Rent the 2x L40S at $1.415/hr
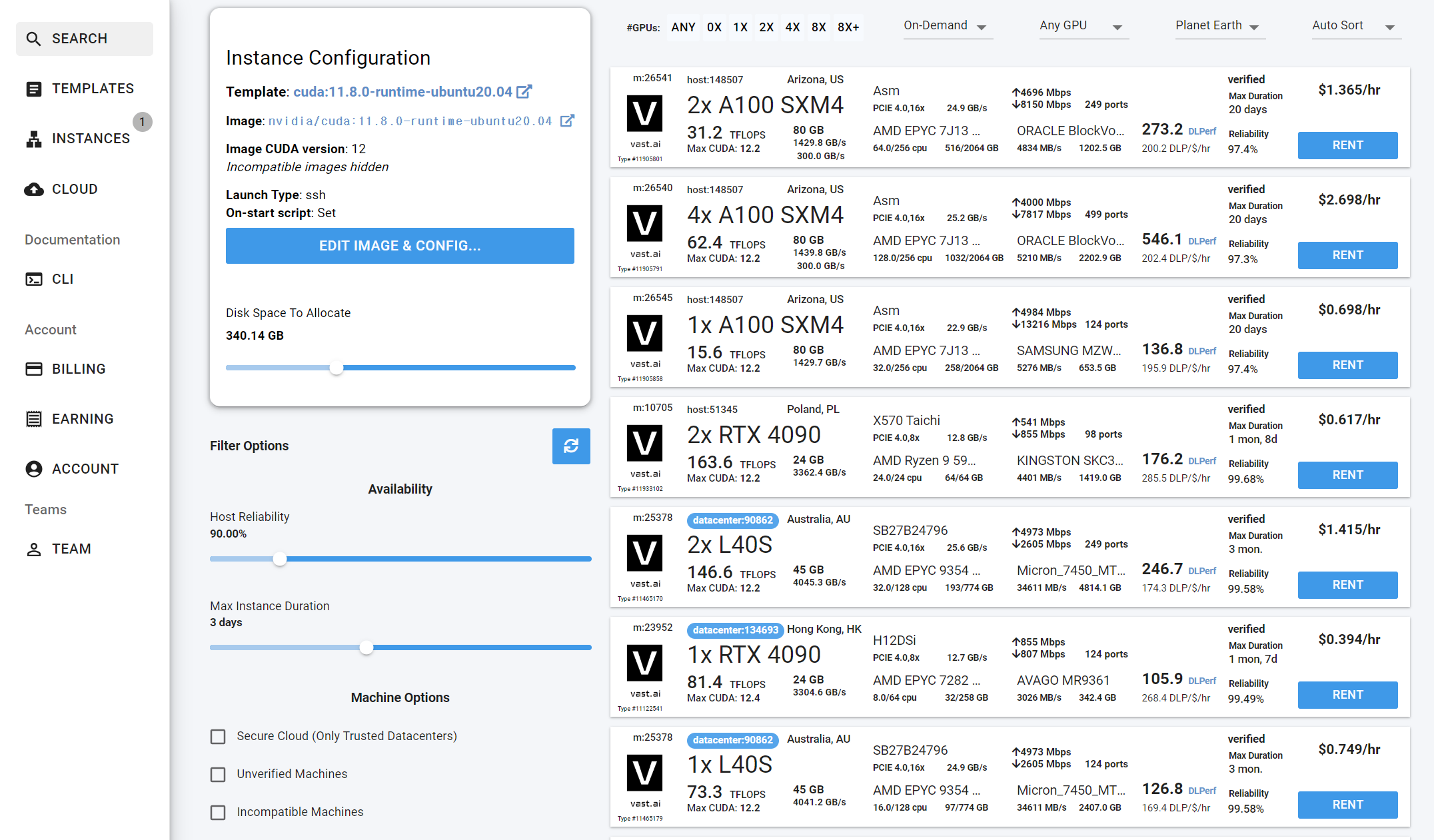Screen dimensions: 1434x840 1347,585
